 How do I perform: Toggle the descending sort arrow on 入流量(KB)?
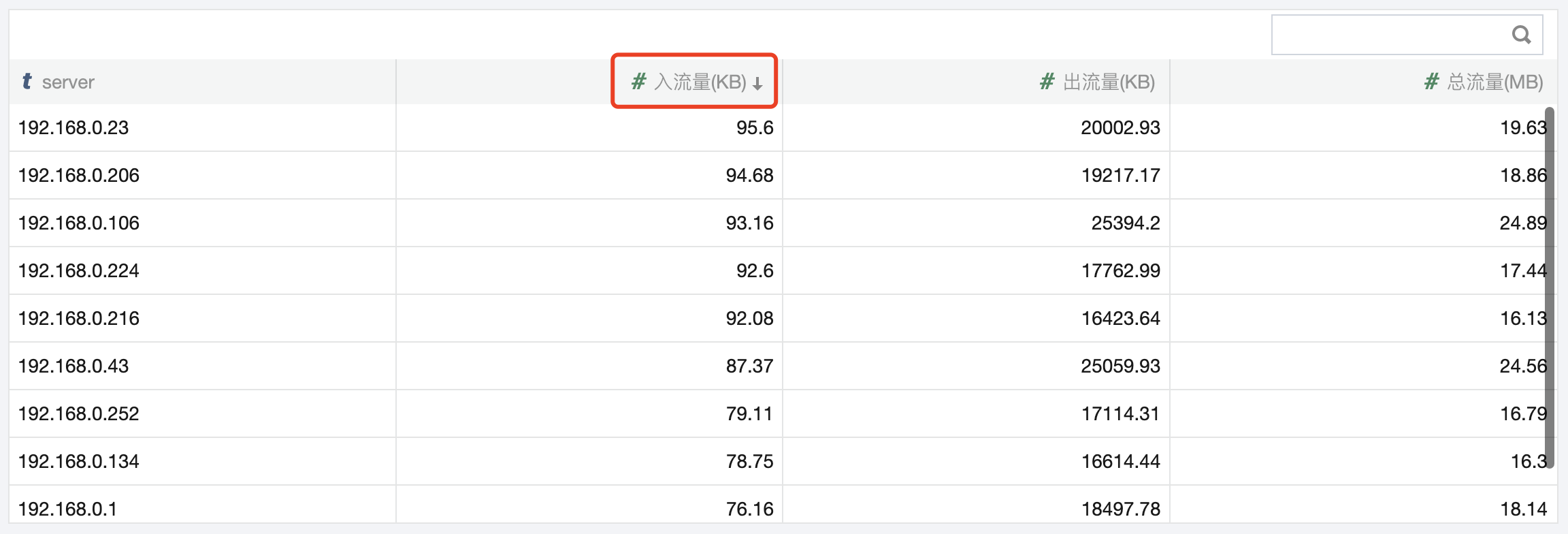point(757,83)
